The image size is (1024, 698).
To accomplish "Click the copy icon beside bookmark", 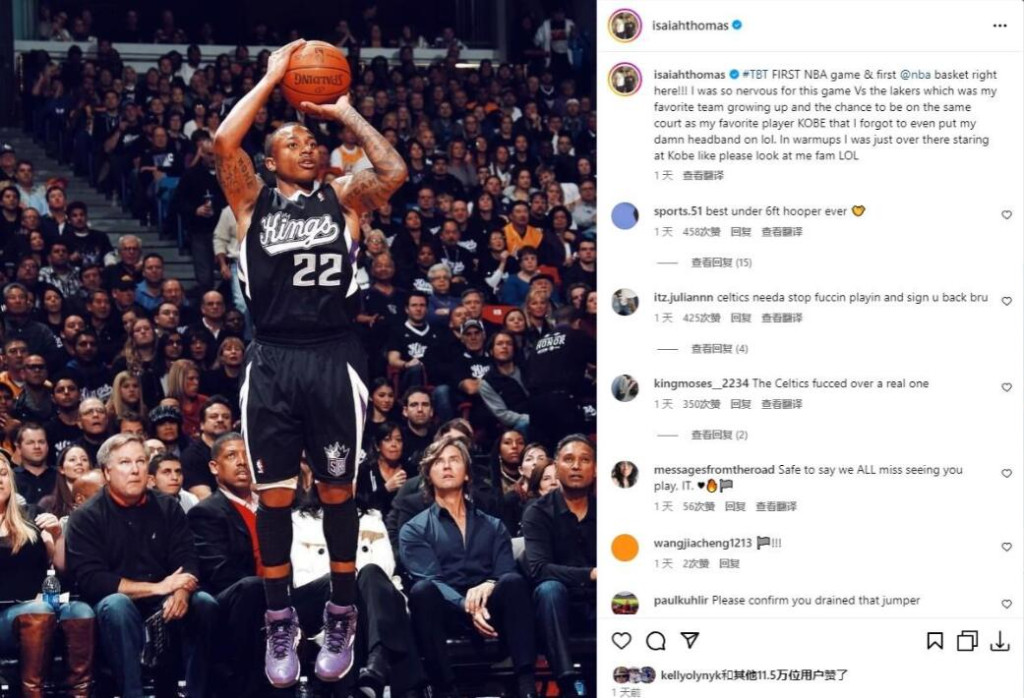I will click(967, 641).
